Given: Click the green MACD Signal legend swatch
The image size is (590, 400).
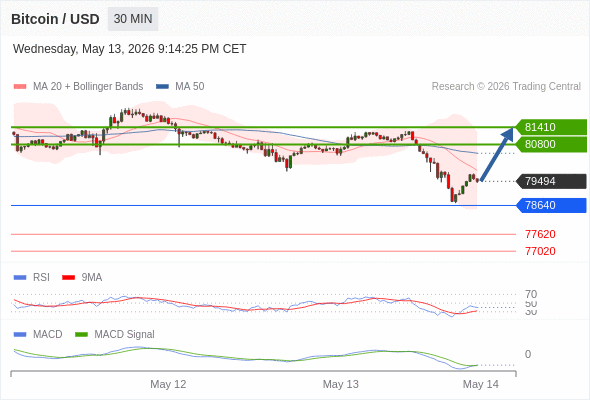Looking at the screenshot, I should click(81, 335).
